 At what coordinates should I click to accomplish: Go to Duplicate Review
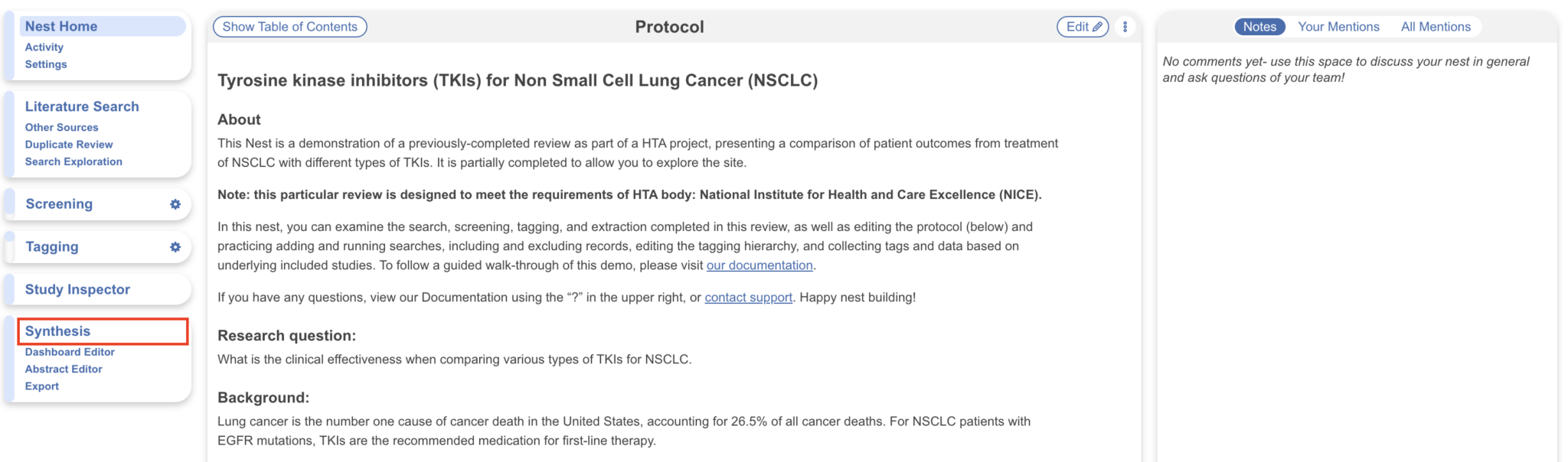[69, 145]
